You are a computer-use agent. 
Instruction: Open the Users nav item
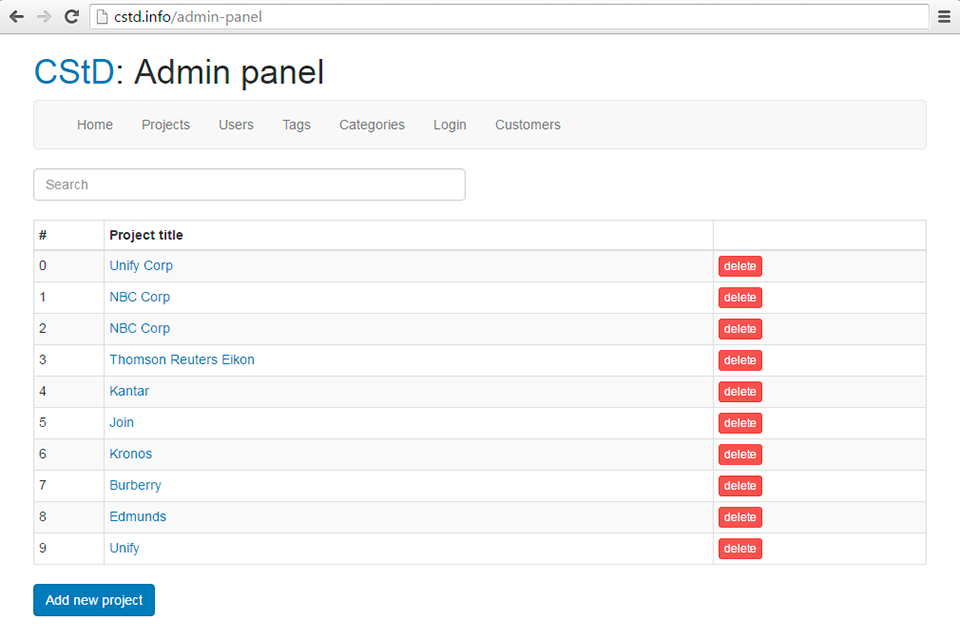click(x=236, y=125)
